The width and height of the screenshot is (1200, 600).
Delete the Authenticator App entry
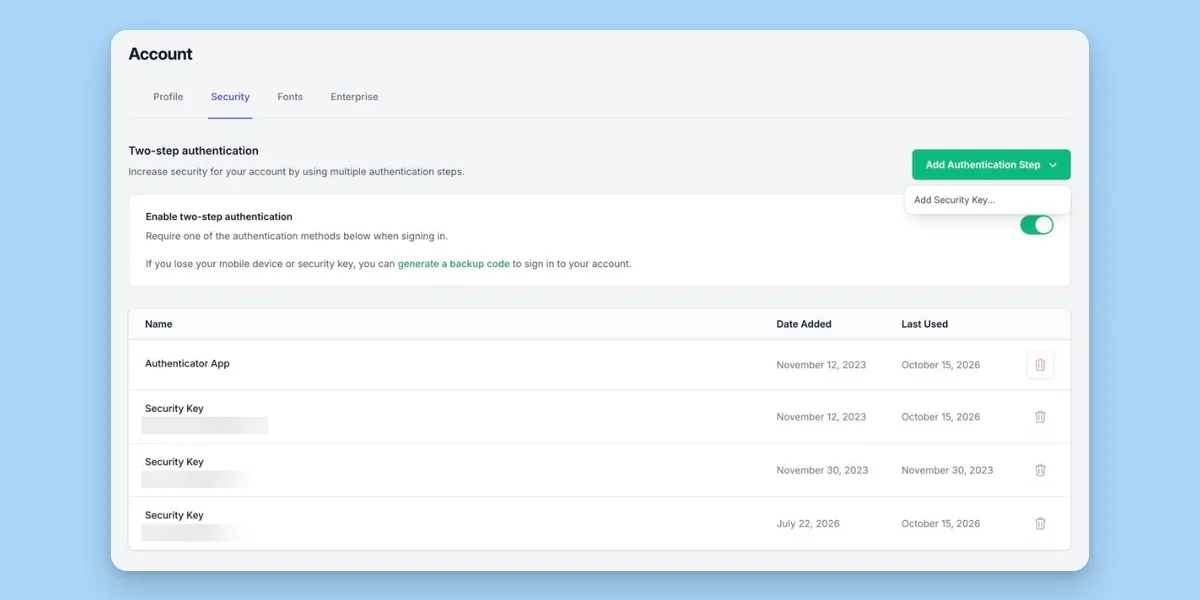click(x=1040, y=365)
